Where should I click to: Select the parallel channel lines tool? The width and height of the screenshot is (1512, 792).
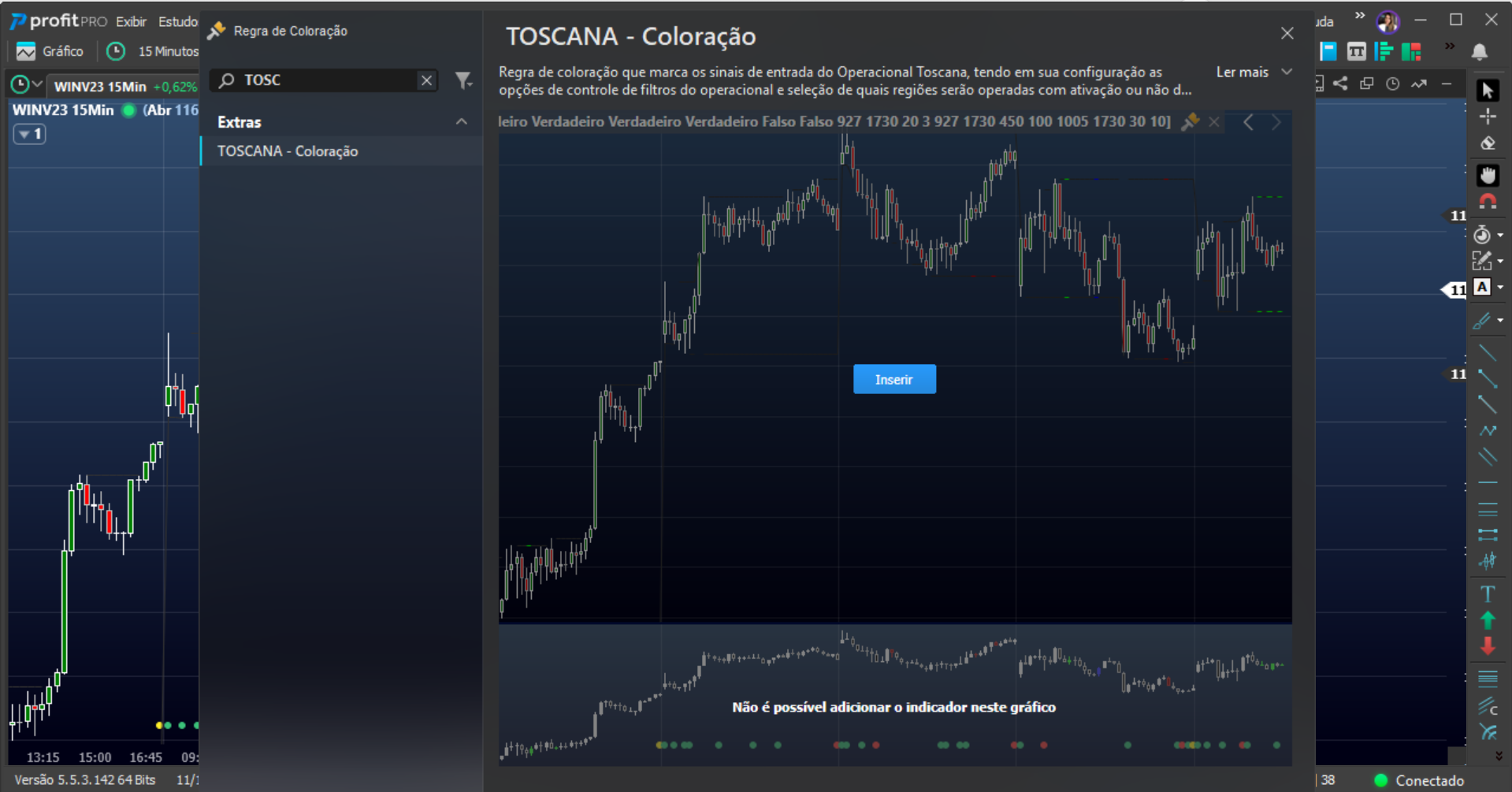[x=1487, y=456]
